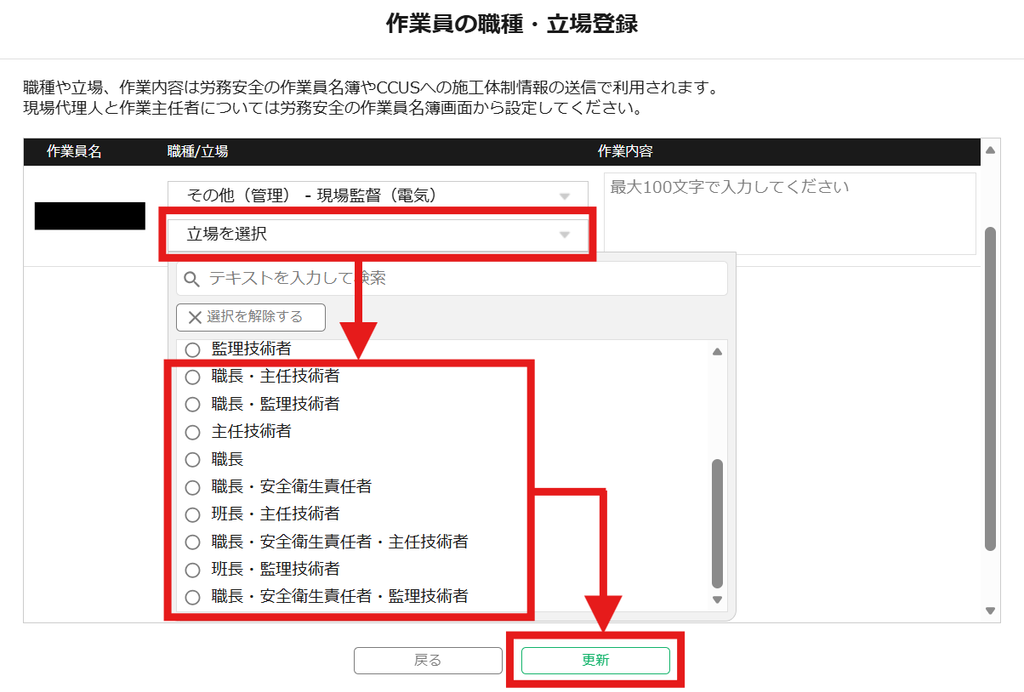Choose the 職長・安全衛生責任者 radio option
The width and height of the screenshot is (1024, 692).
coord(193,488)
